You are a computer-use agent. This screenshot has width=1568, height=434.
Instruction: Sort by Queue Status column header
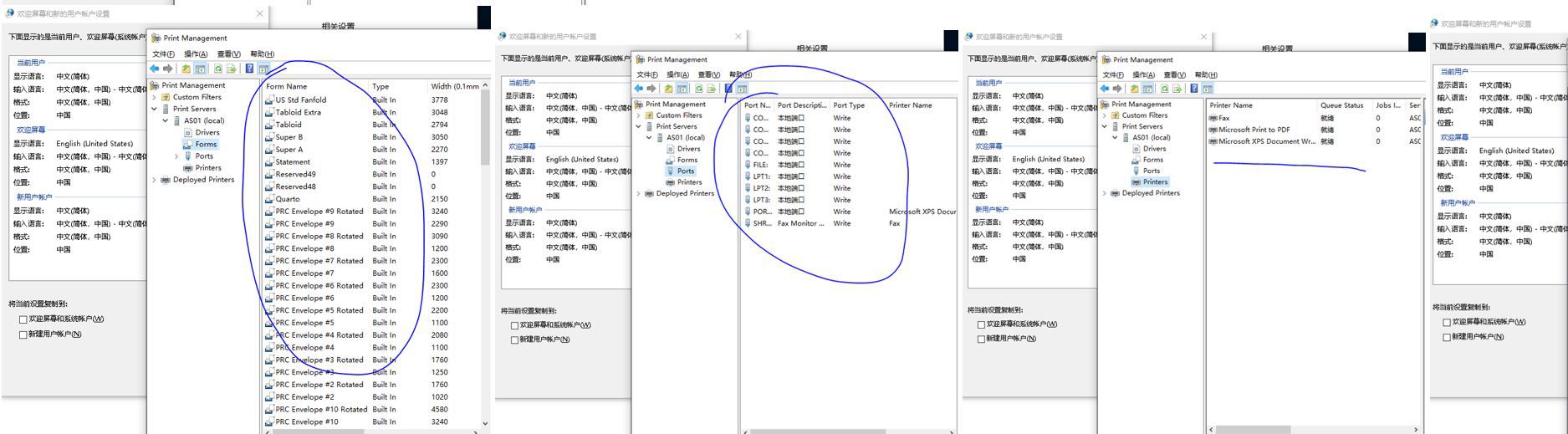1345,105
